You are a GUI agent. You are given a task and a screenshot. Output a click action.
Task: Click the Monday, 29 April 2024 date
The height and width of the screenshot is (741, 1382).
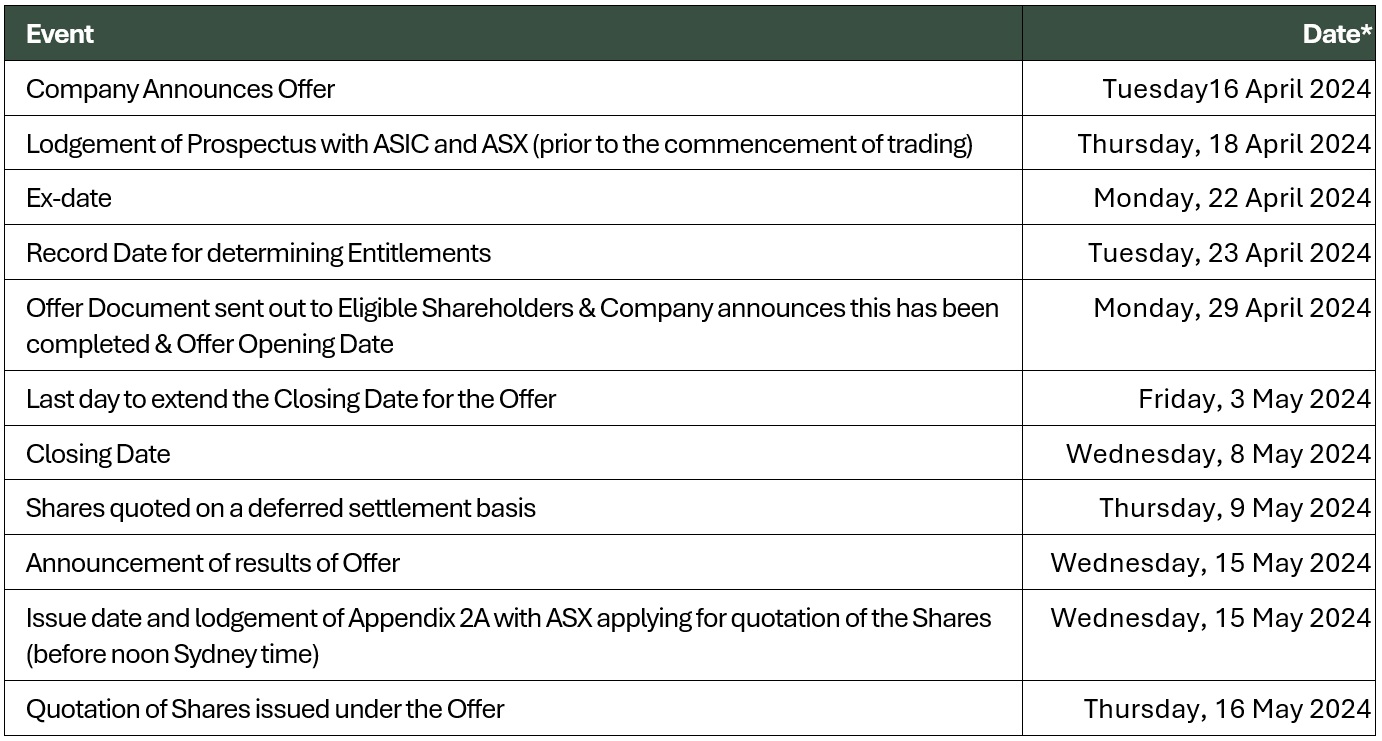pyautogui.click(x=1232, y=308)
